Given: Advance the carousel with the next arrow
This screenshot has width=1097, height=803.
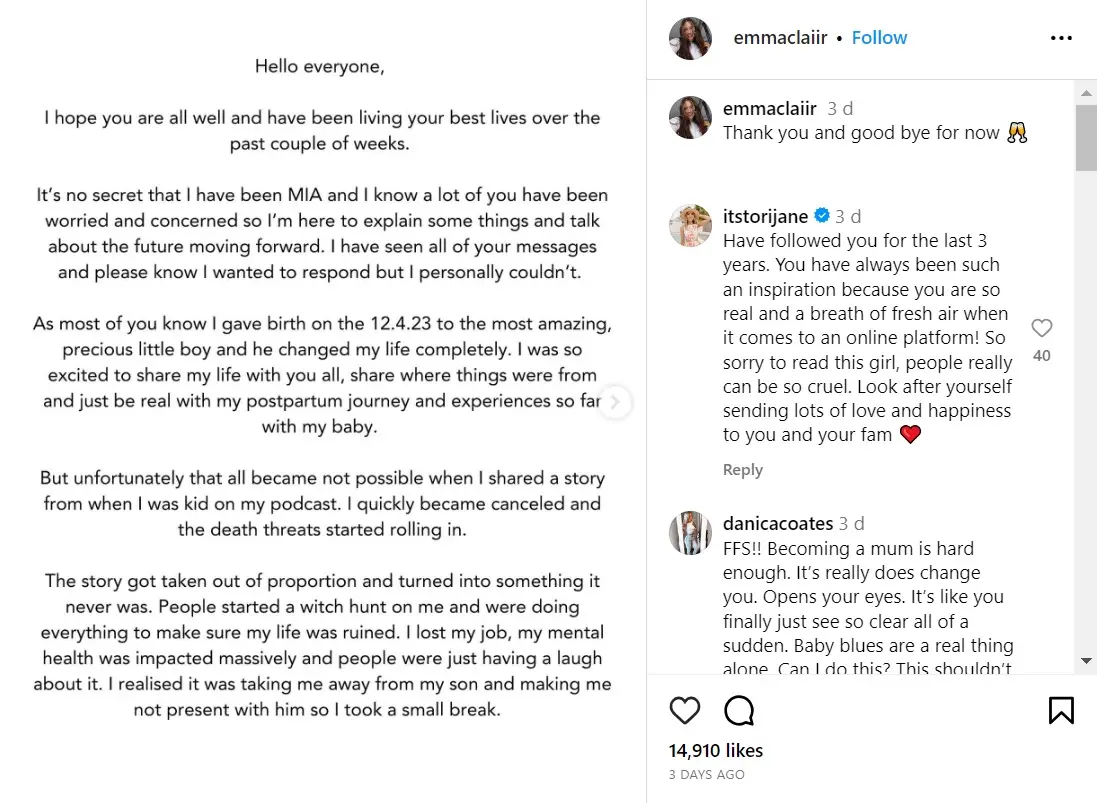Looking at the screenshot, I should click(x=615, y=402).
